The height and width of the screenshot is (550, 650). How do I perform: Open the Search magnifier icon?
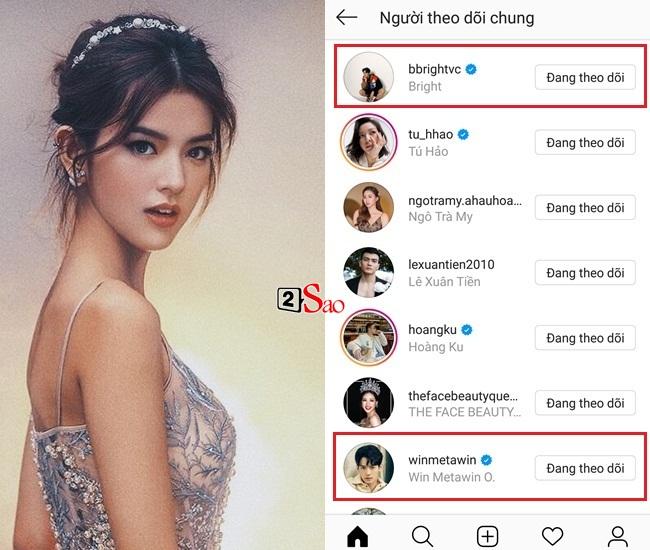[422, 536]
